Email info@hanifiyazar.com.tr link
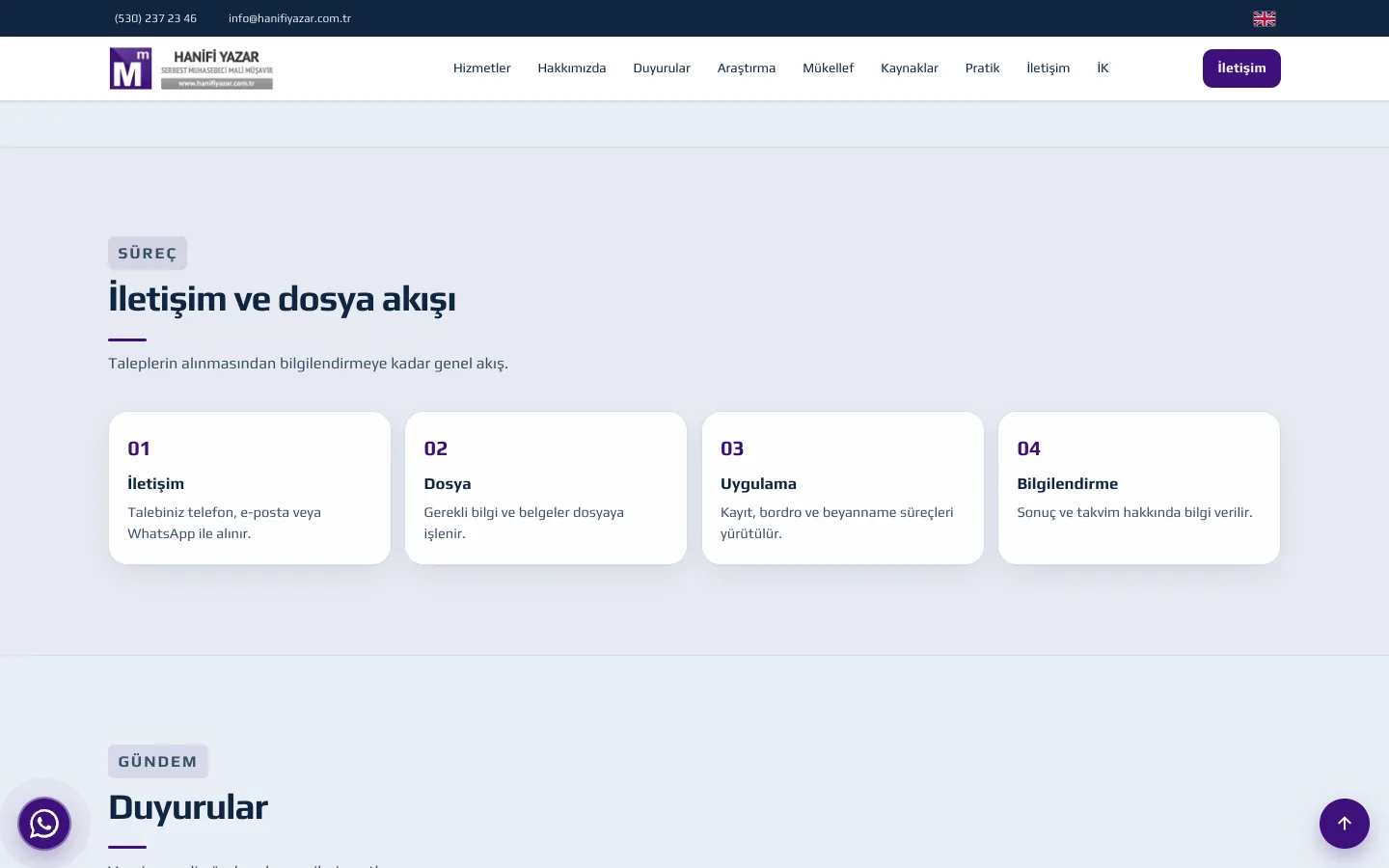Viewport: 1389px width, 868px height. coord(289,18)
